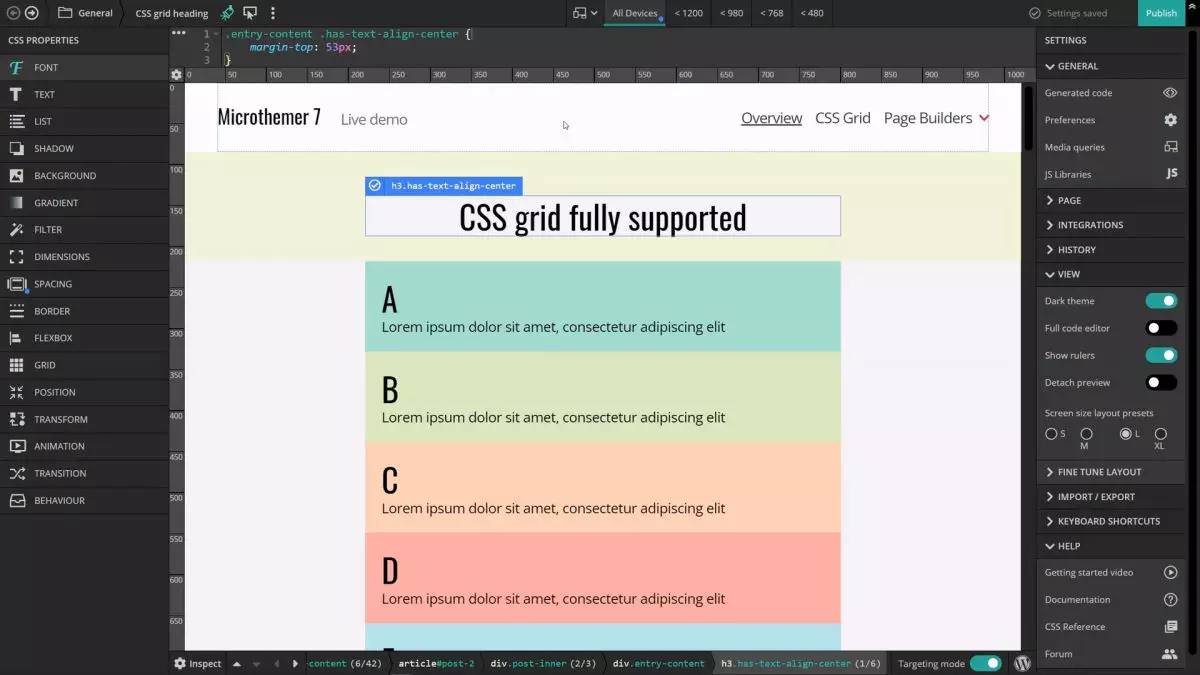This screenshot has height=675, width=1200.
Task: Select the < 980 media query tab
Action: (x=731, y=13)
